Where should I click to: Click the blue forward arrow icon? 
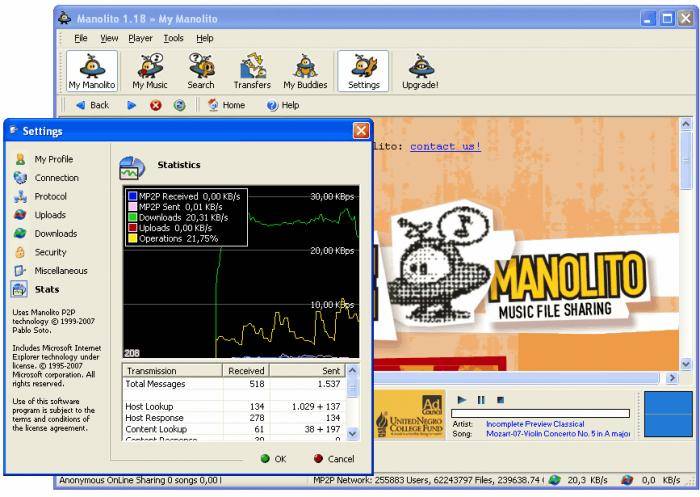click(x=131, y=105)
